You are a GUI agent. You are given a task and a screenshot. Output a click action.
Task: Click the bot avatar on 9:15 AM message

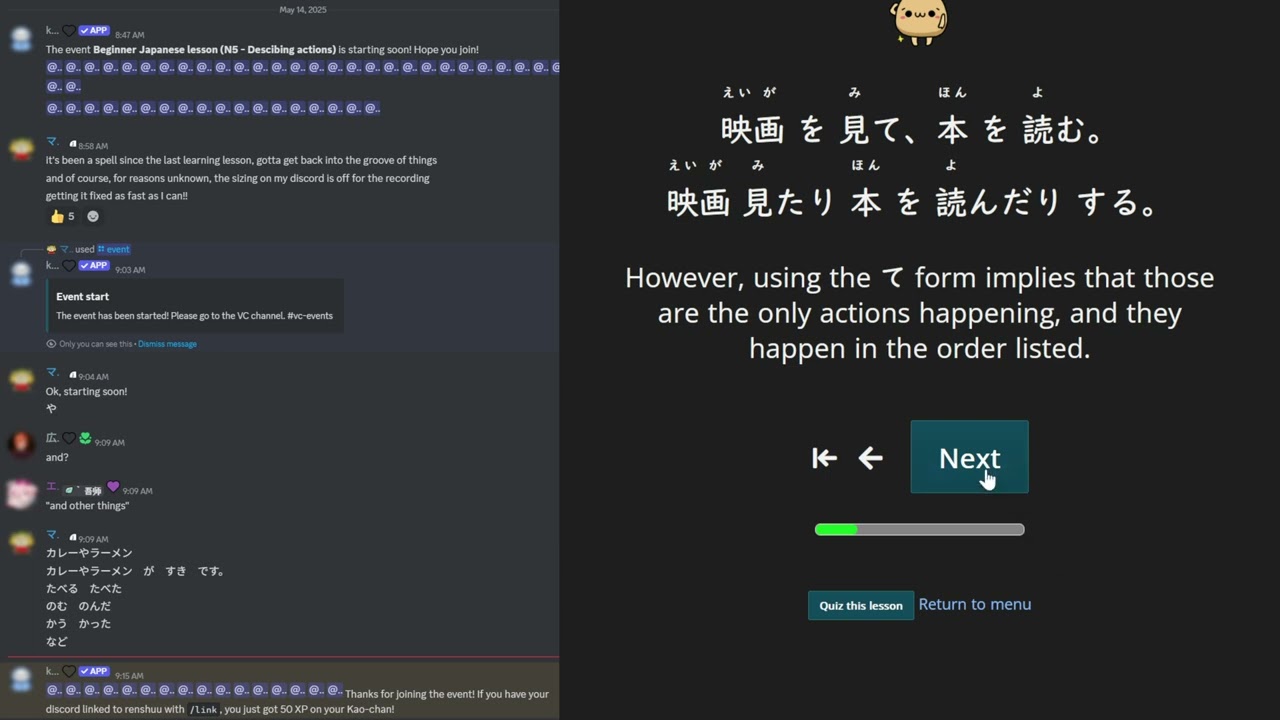tap(21, 679)
